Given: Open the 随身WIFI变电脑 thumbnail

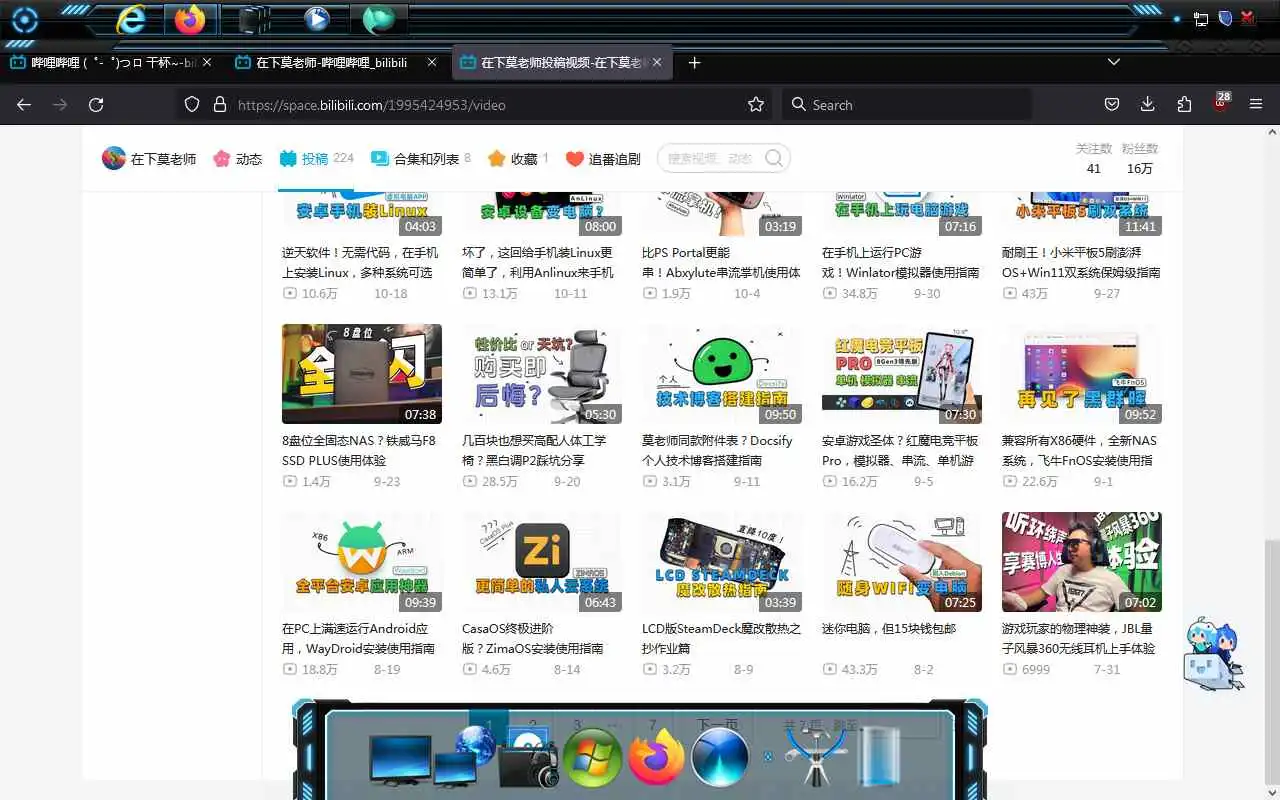Looking at the screenshot, I should (x=902, y=562).
